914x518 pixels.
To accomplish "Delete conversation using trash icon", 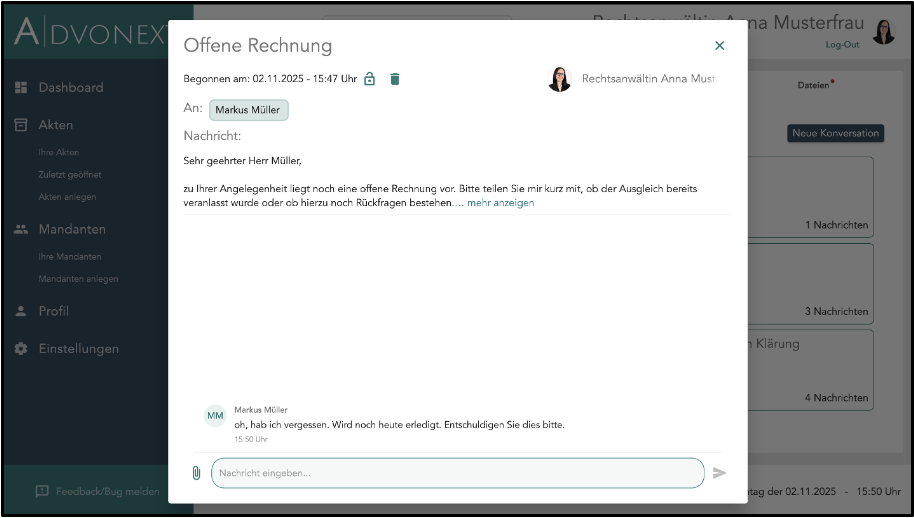I will [x=395, y=79].
